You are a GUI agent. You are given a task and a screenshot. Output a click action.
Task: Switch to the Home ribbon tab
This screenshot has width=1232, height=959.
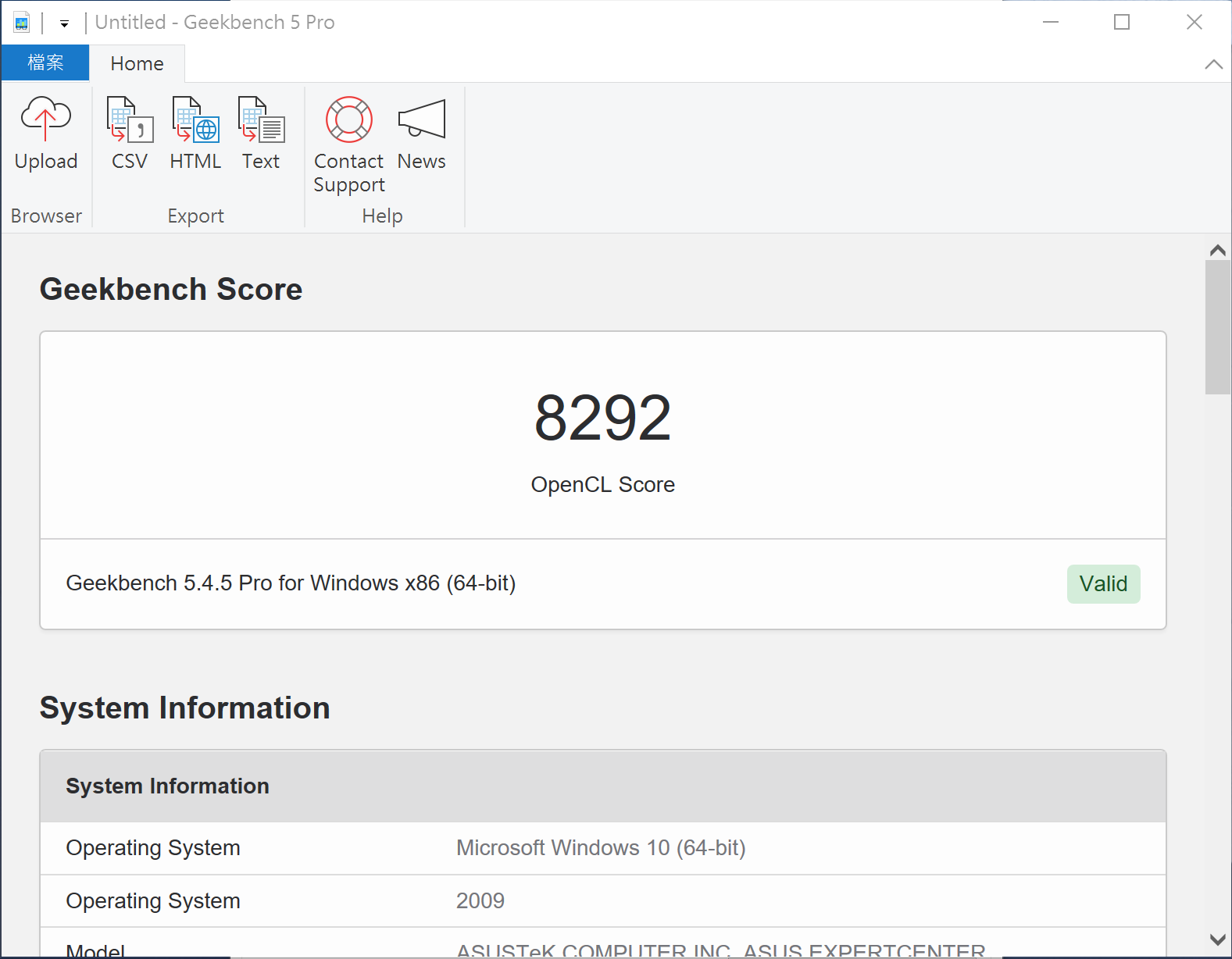coord(137,64)
